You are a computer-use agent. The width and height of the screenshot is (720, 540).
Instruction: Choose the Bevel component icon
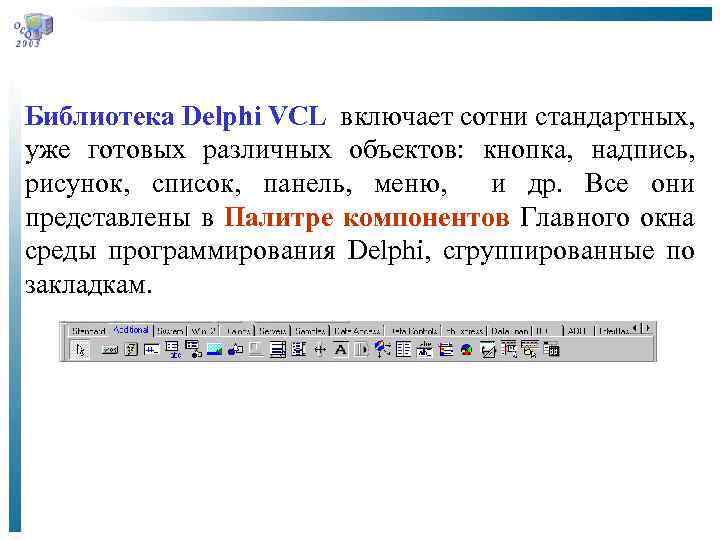tap(256, 350)
